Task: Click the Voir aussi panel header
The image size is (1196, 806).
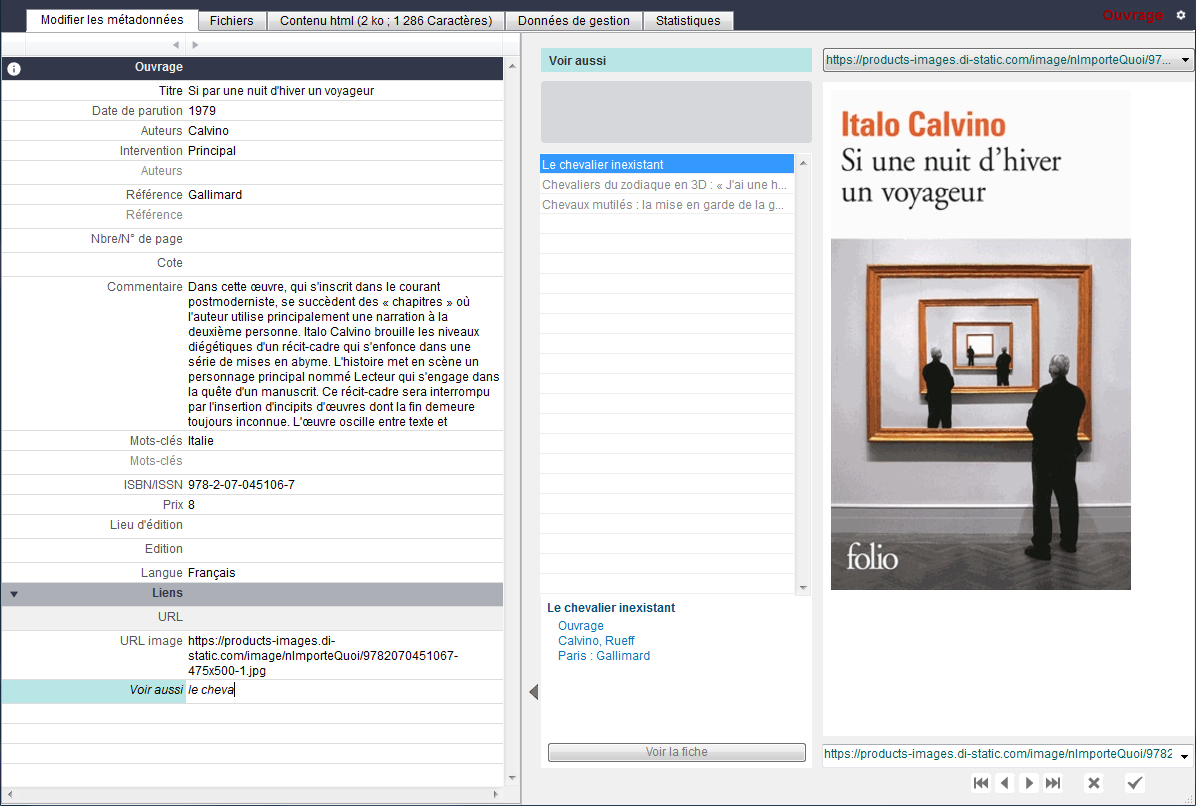Action: (x=676, y=60)
